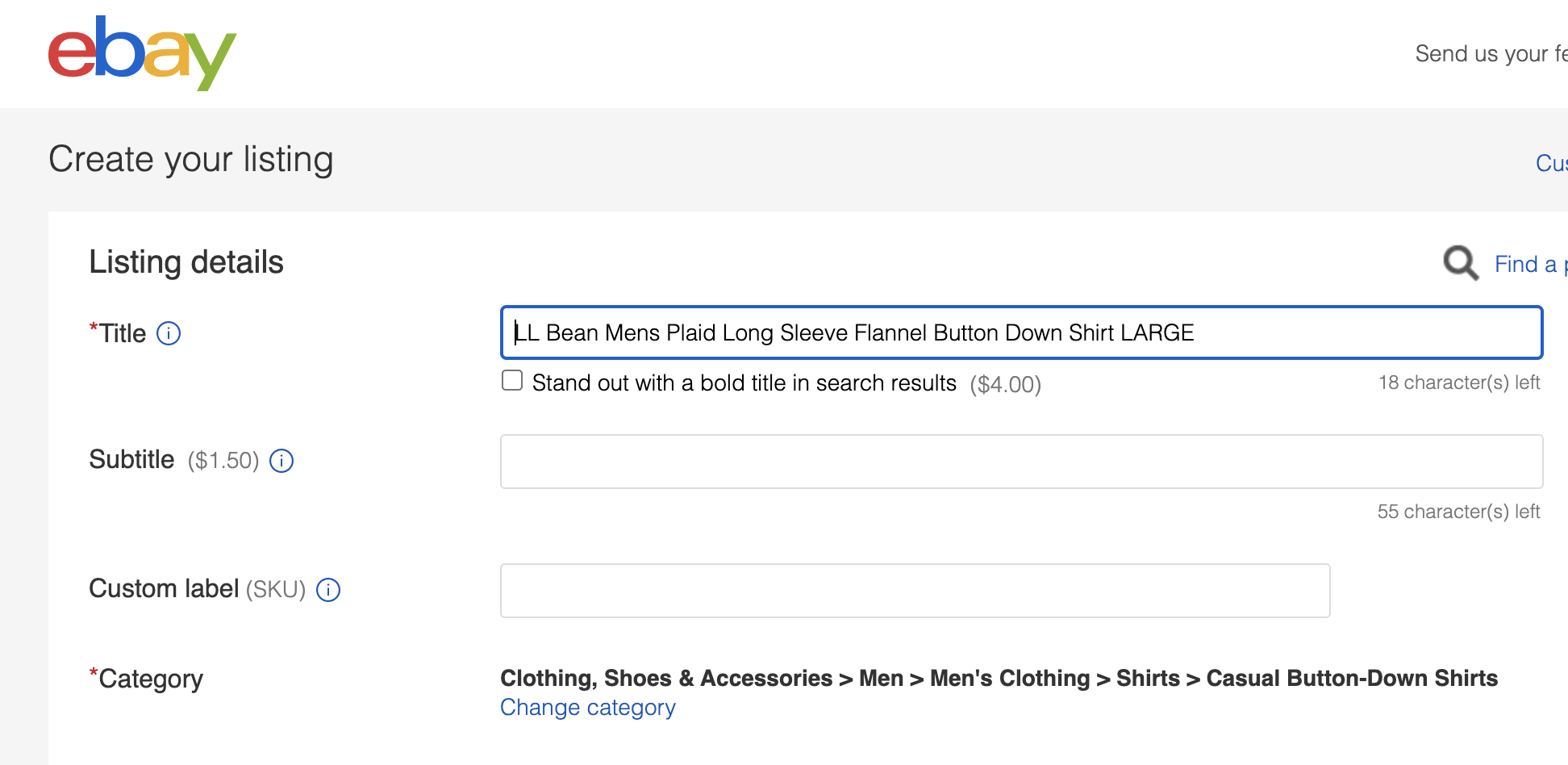The width and height of the screenshot is (1568, 765).
Task: Click inside the empty Subtitle field
Action: point(1020,461)
